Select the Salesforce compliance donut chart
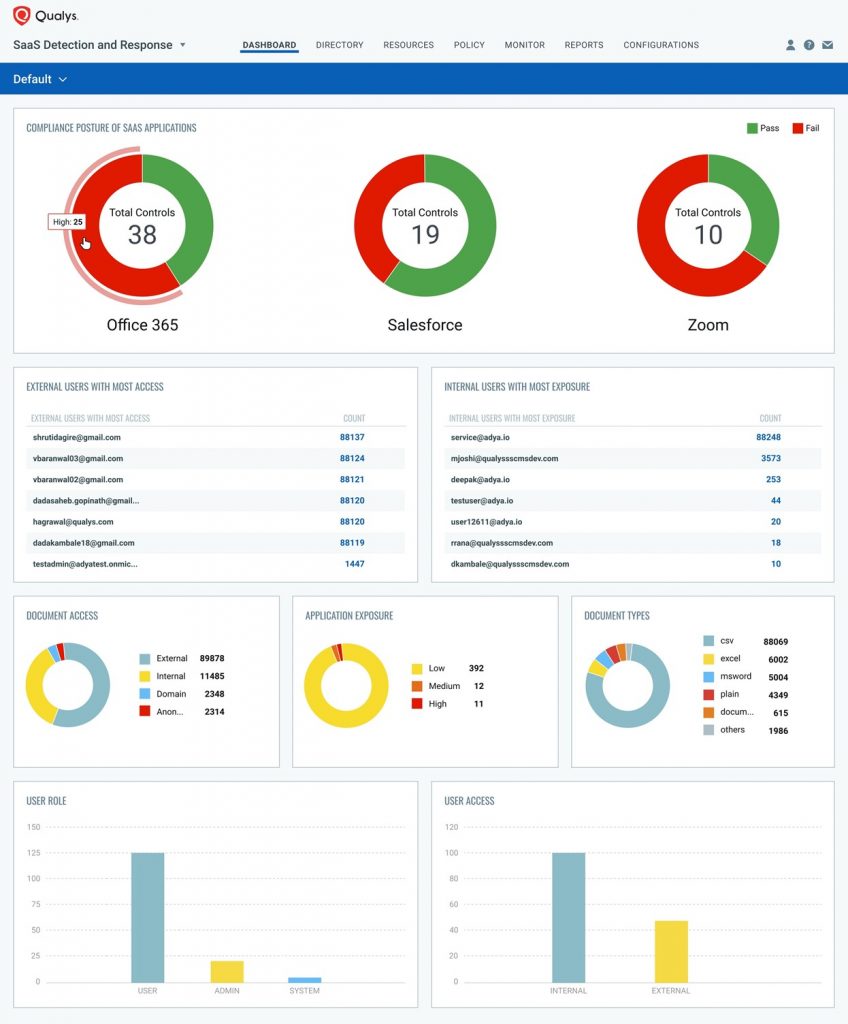 click(x=425, y=226)
